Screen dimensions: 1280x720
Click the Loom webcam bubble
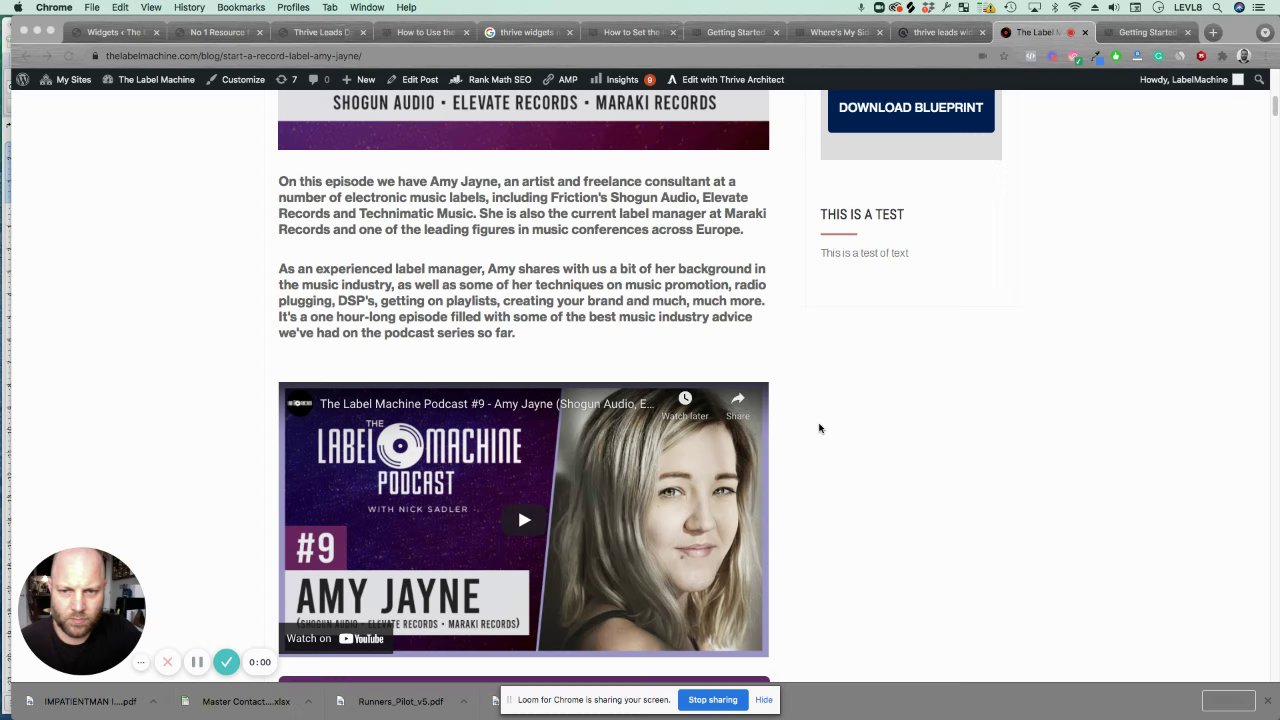click(81, 610)
